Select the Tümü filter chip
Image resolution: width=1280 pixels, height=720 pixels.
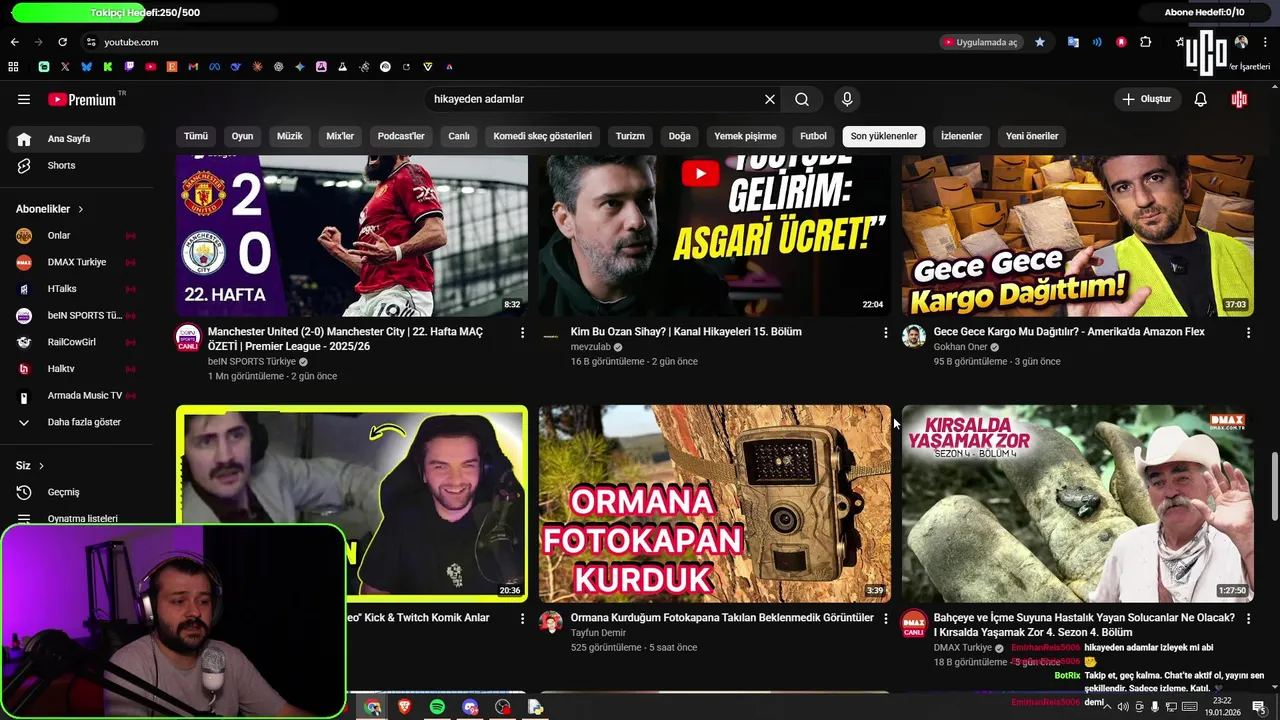(196, 136)
